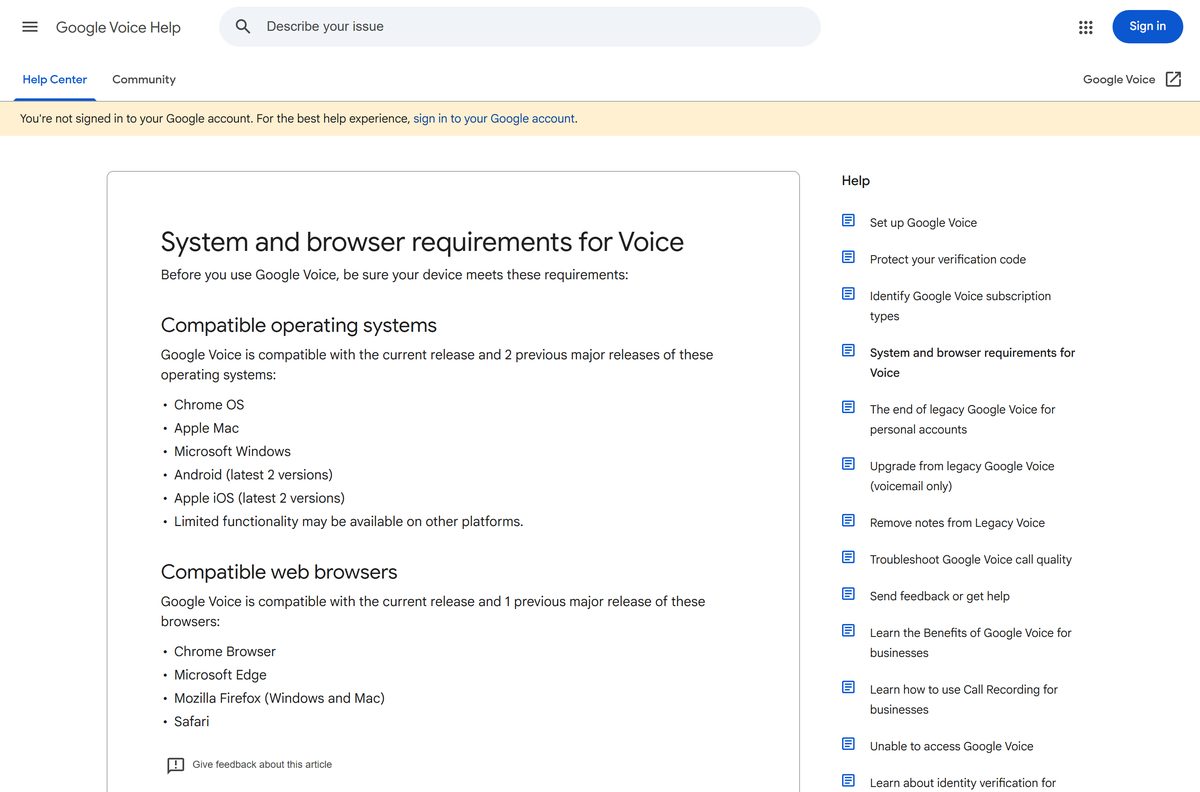
Task: Click article icon next to Learn how to use Call Recording
Action: (x=848, y=687)
